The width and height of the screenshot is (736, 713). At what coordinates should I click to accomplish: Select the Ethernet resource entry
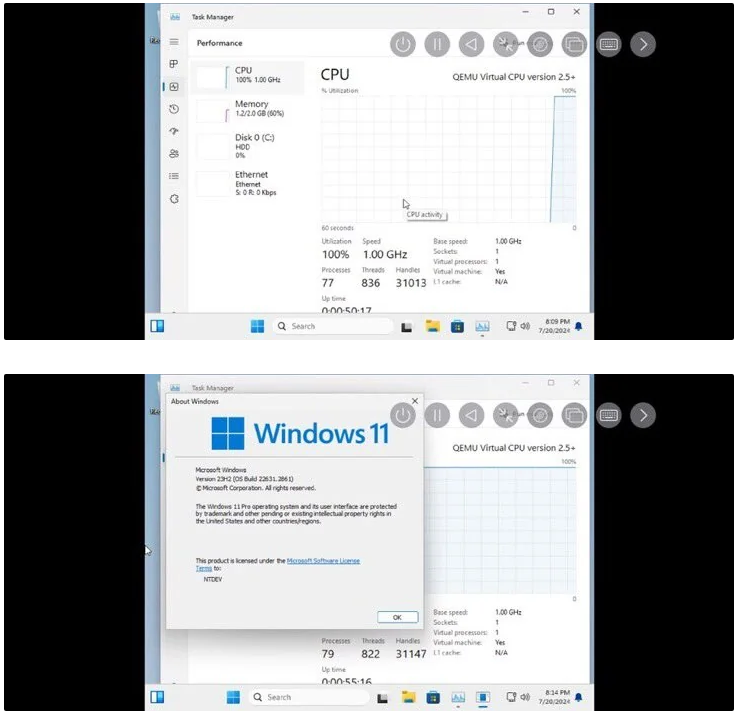click(x=250, y=183)
